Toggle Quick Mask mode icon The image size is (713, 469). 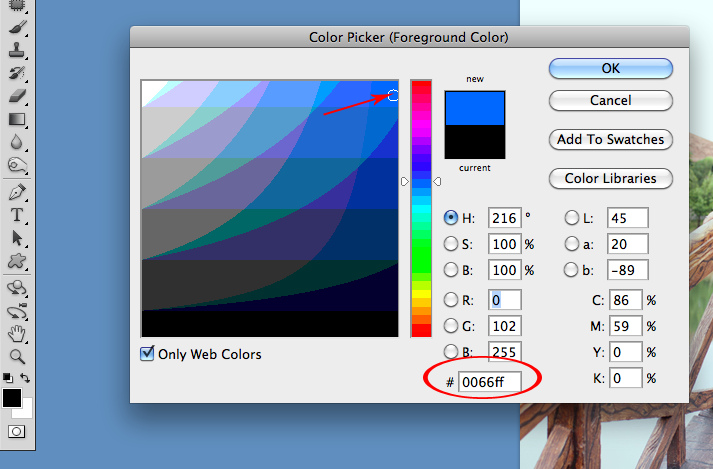click(x=16, y=432)
